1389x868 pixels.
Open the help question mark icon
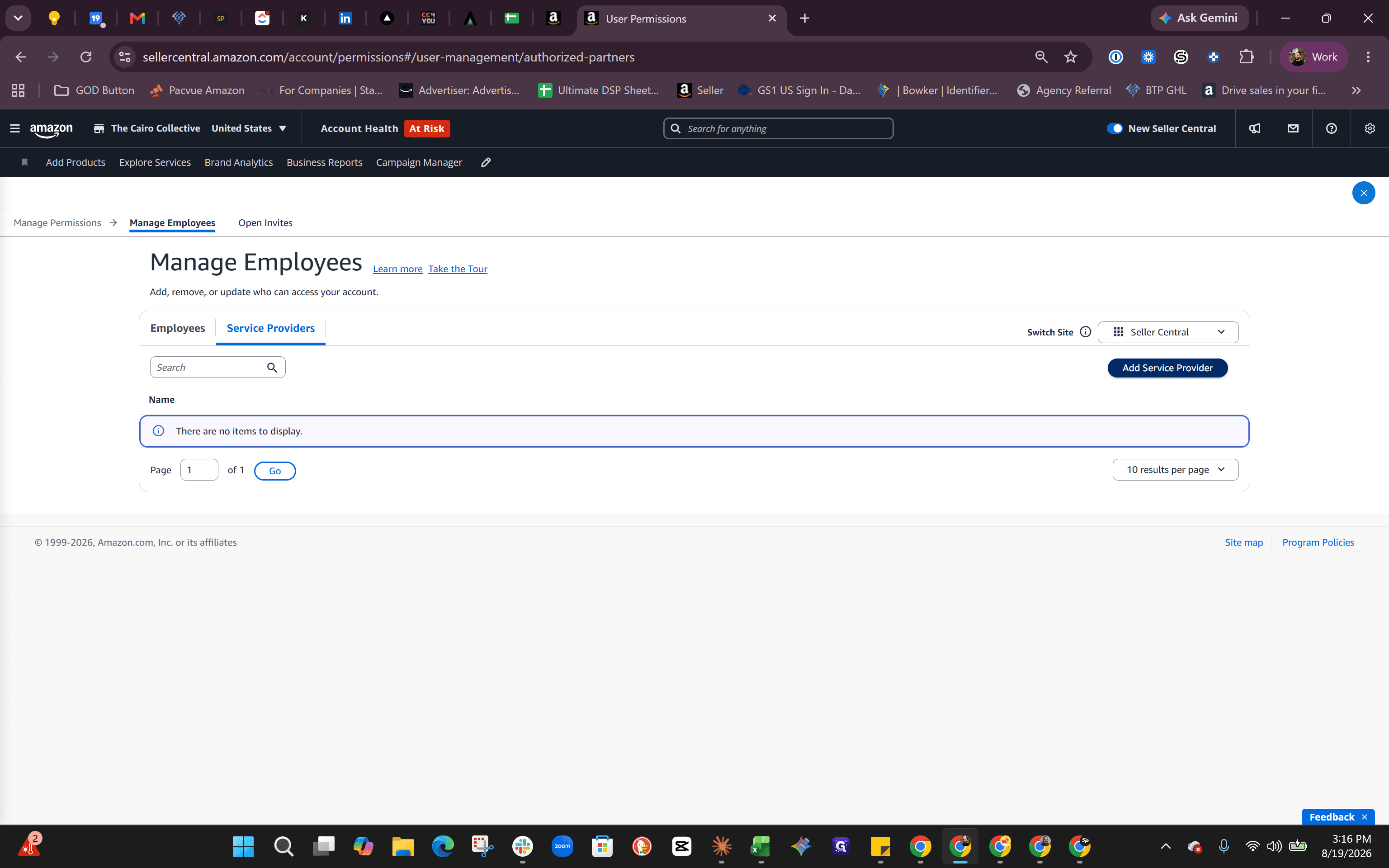[x=1332, y=128]
